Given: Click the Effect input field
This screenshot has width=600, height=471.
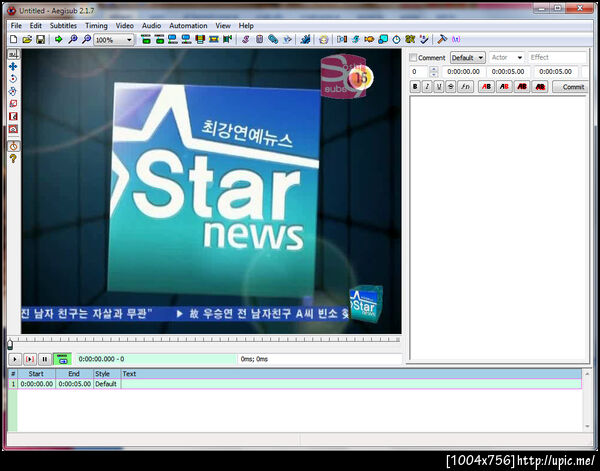Looking at the screenshot, I should 557,57.
